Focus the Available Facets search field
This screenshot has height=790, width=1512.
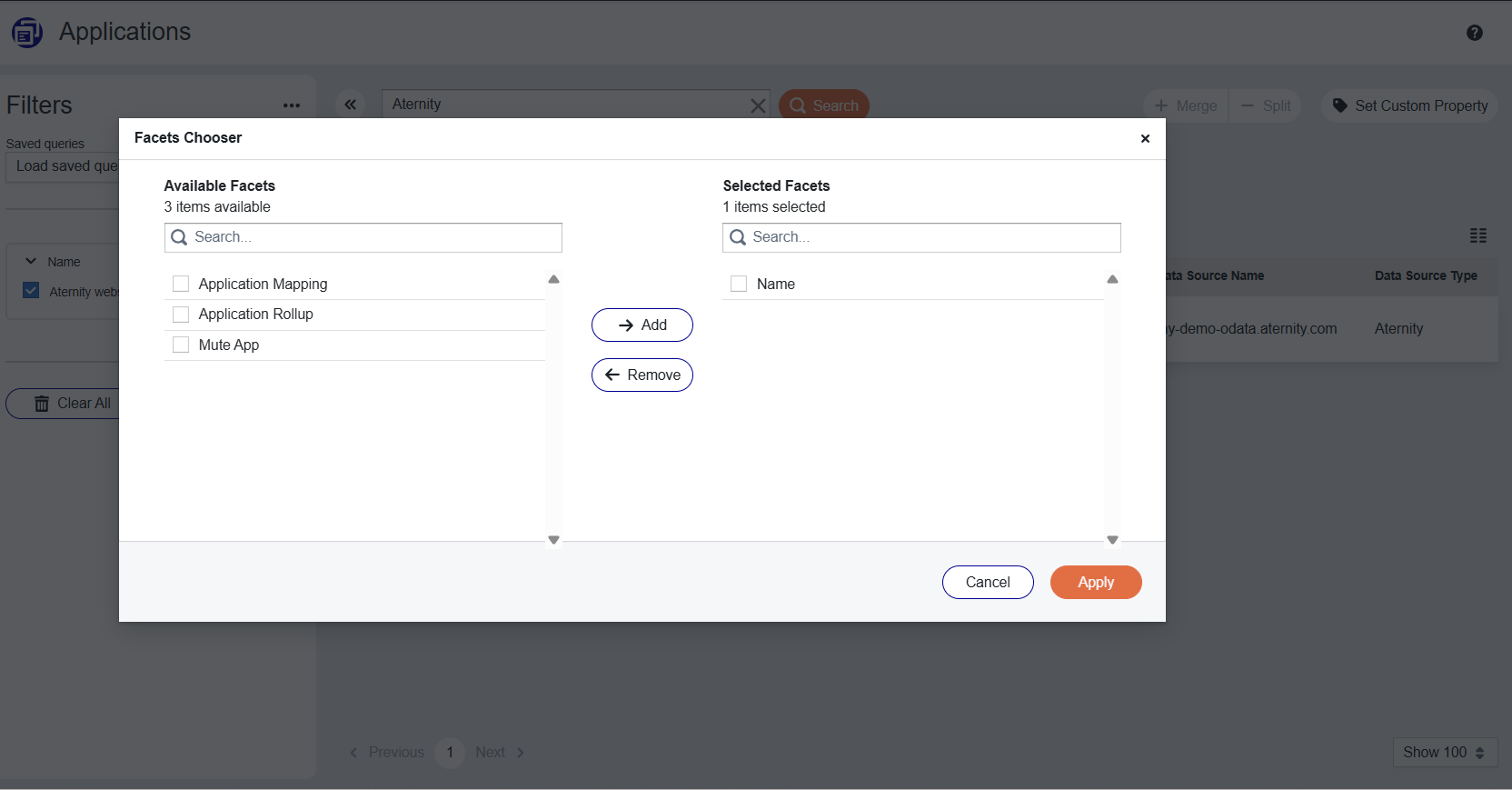(373, 237)
